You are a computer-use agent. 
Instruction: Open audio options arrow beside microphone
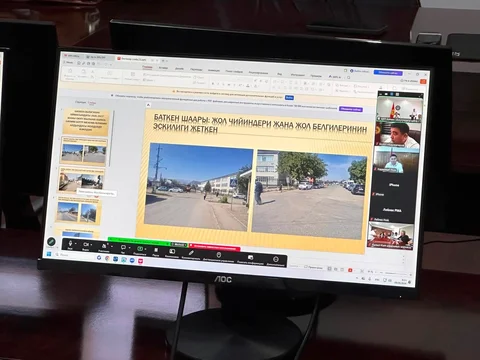pyautogui.click(x=76, y=244)
